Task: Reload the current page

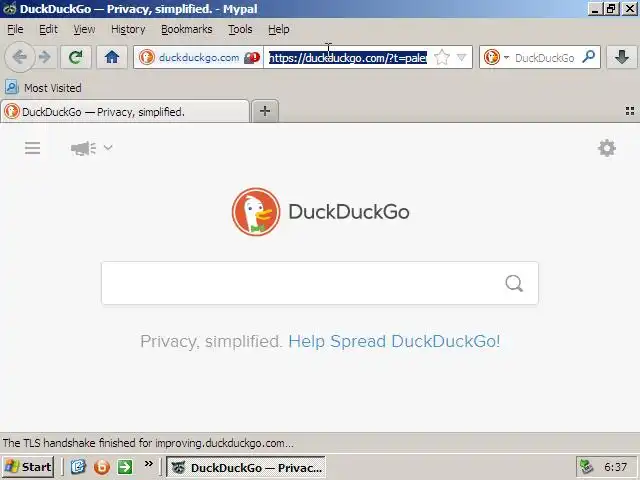Action: [x=76, y=57]
